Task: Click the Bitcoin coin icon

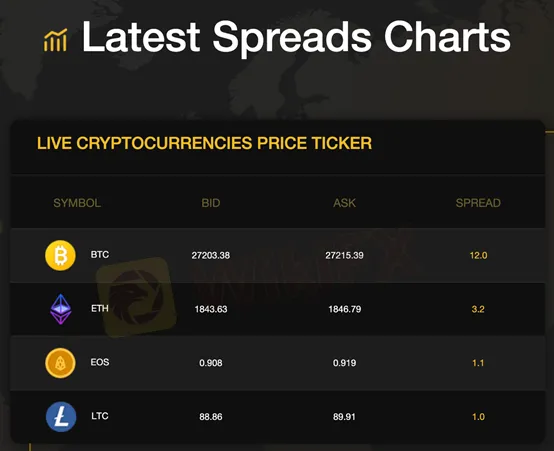Action: click(60, 255)
